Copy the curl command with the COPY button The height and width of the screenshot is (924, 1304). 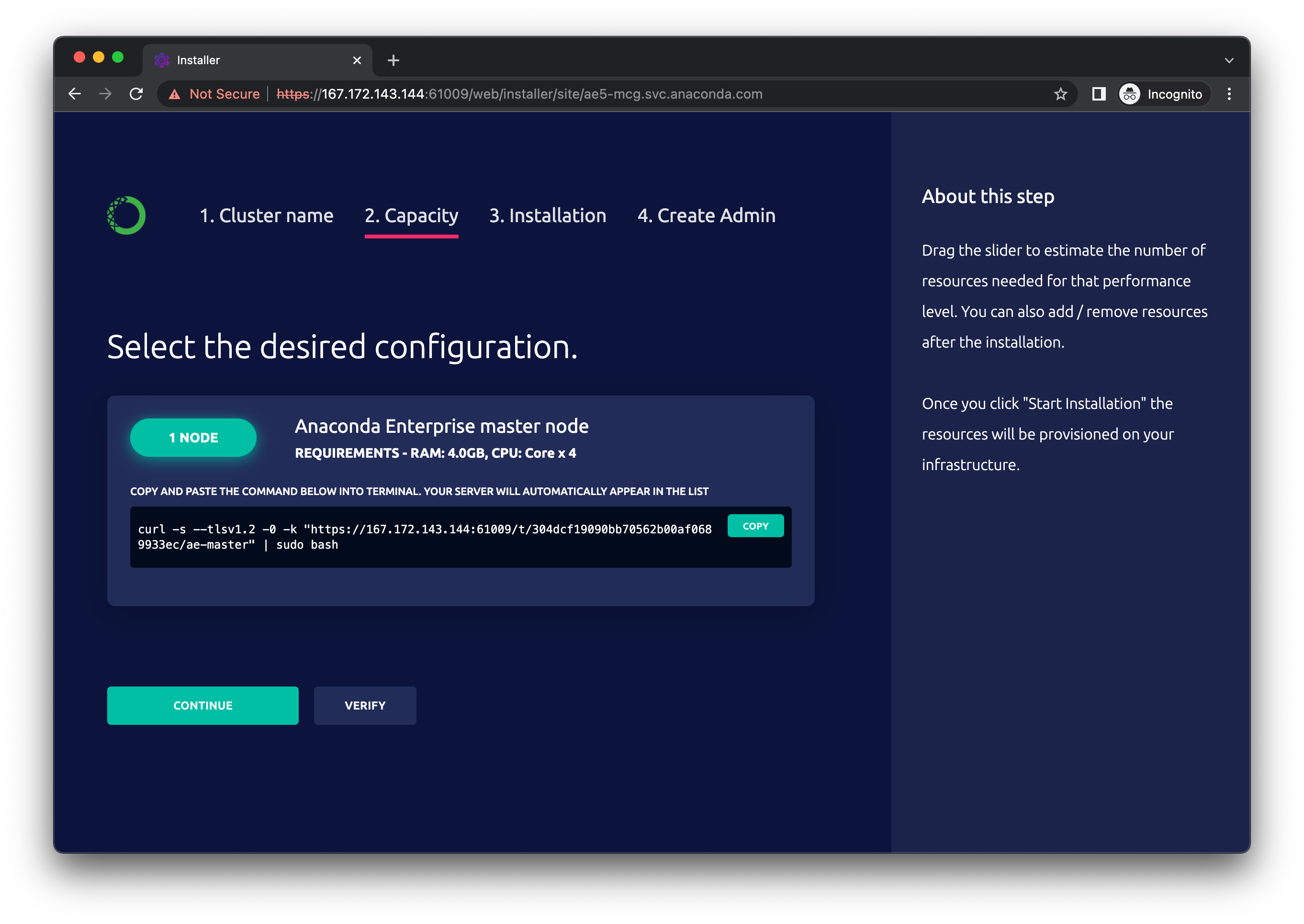(755, 526)
